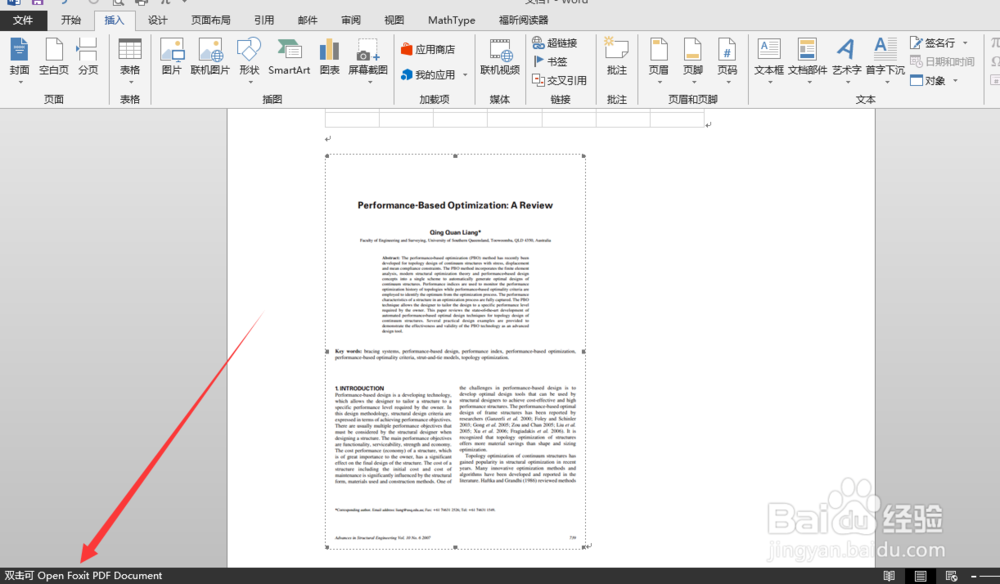Switch to the 福昕阅读器 tab
Viewport: 1000px width, 584px height.
(x=524, y=20)
